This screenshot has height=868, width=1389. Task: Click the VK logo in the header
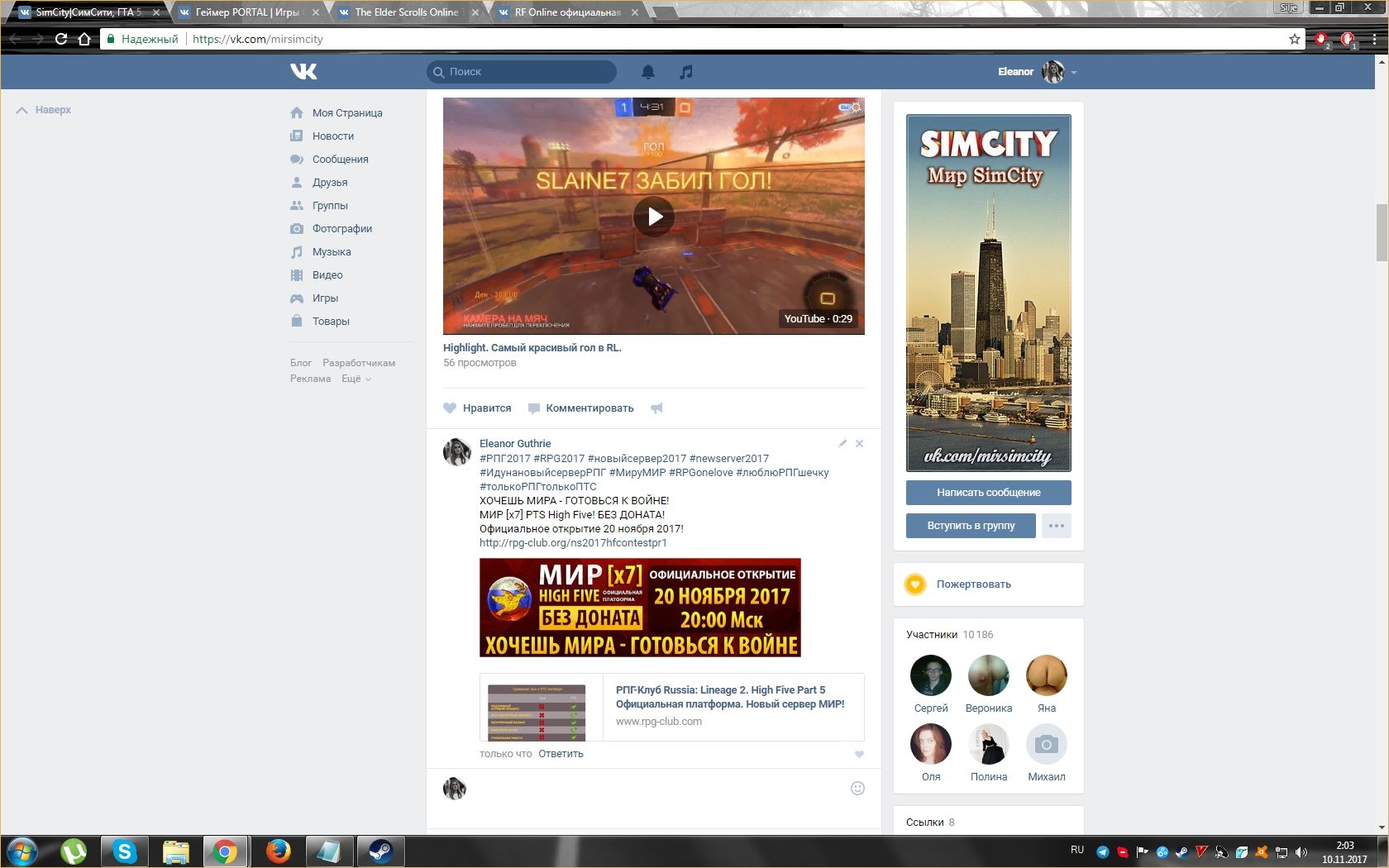(303, 72)
